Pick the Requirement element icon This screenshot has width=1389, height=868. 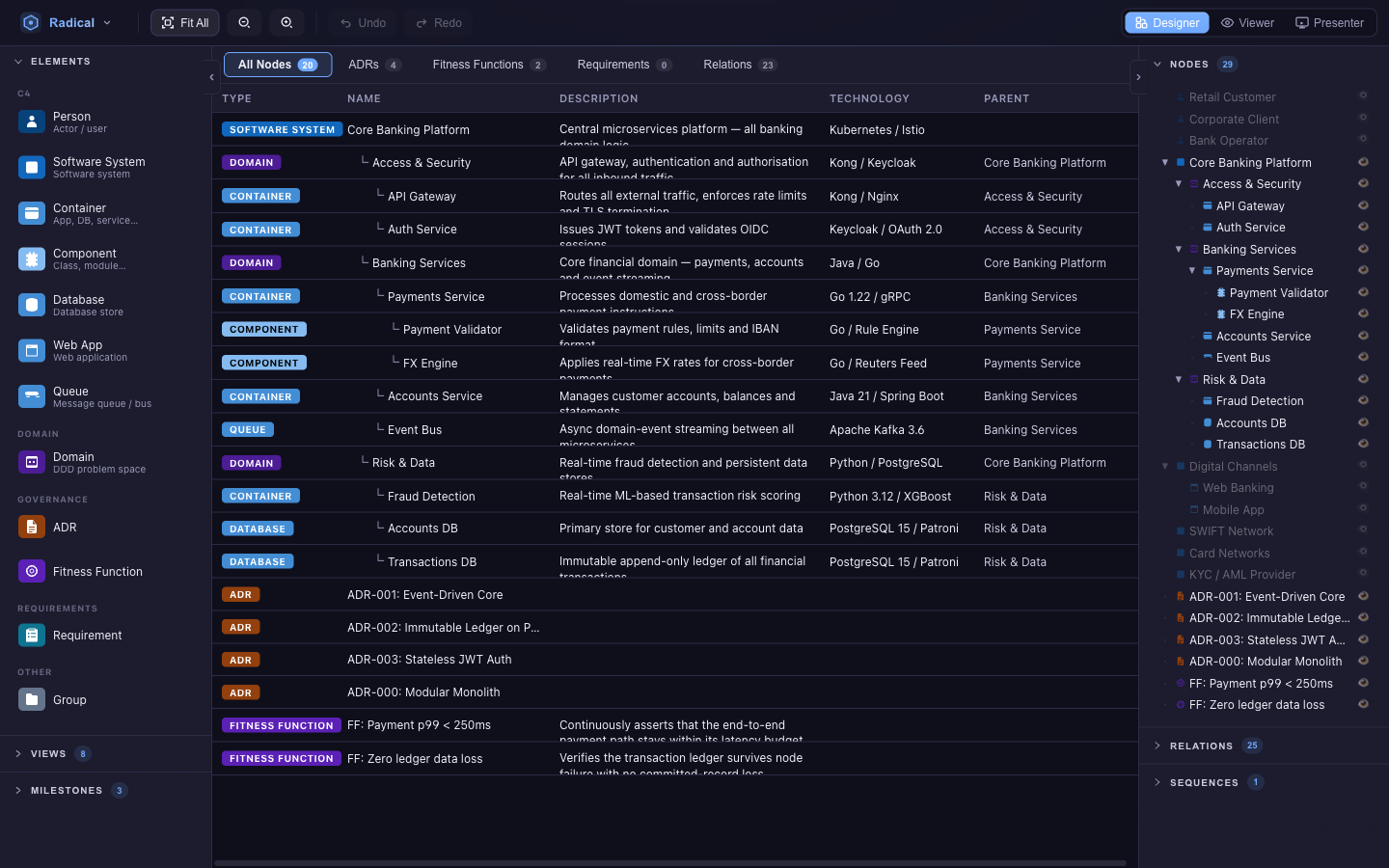pyautogui.click(x=32, y=636)
